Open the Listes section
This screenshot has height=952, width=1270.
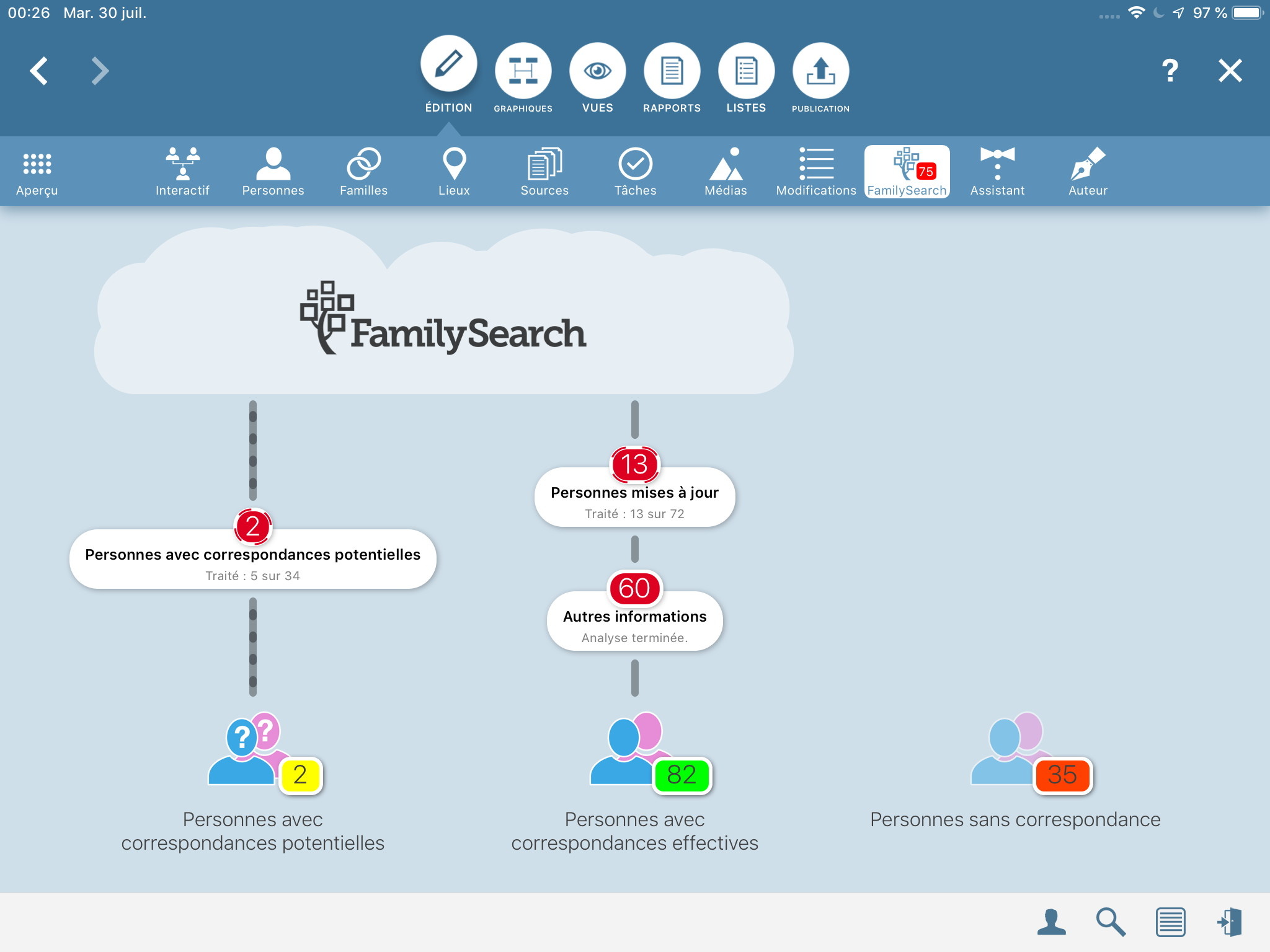point(746,78)
